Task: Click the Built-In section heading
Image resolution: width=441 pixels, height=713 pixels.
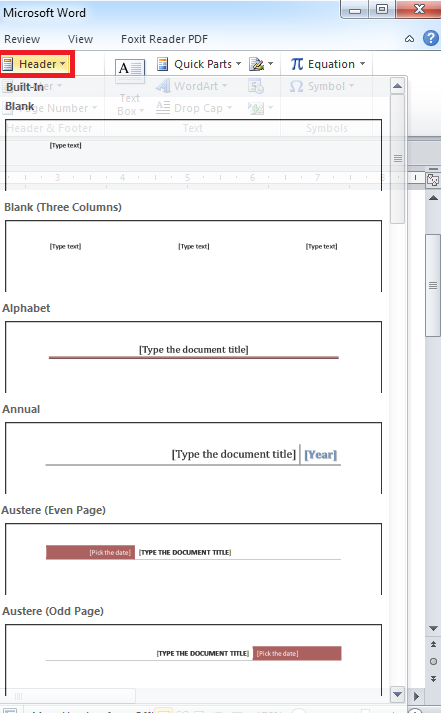Action: (x=25, y=87)
